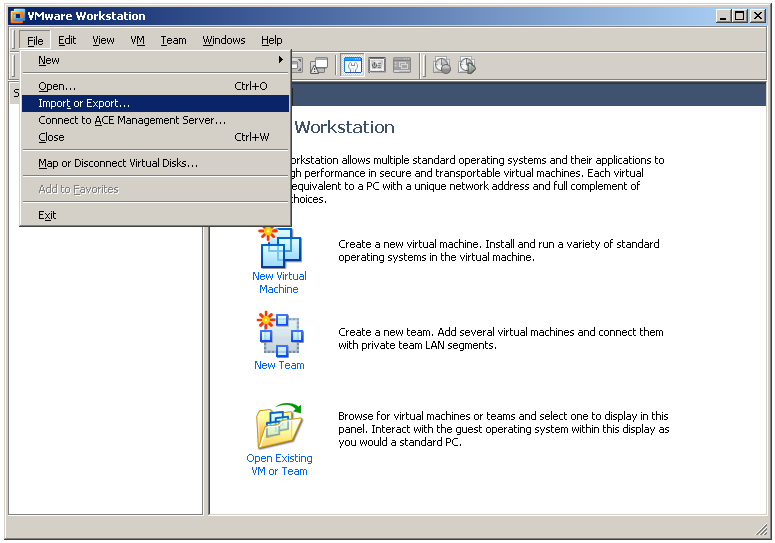Click the overlapping windows icon with warning triangle
775x543 pixels.
click(x=318, y=66)
